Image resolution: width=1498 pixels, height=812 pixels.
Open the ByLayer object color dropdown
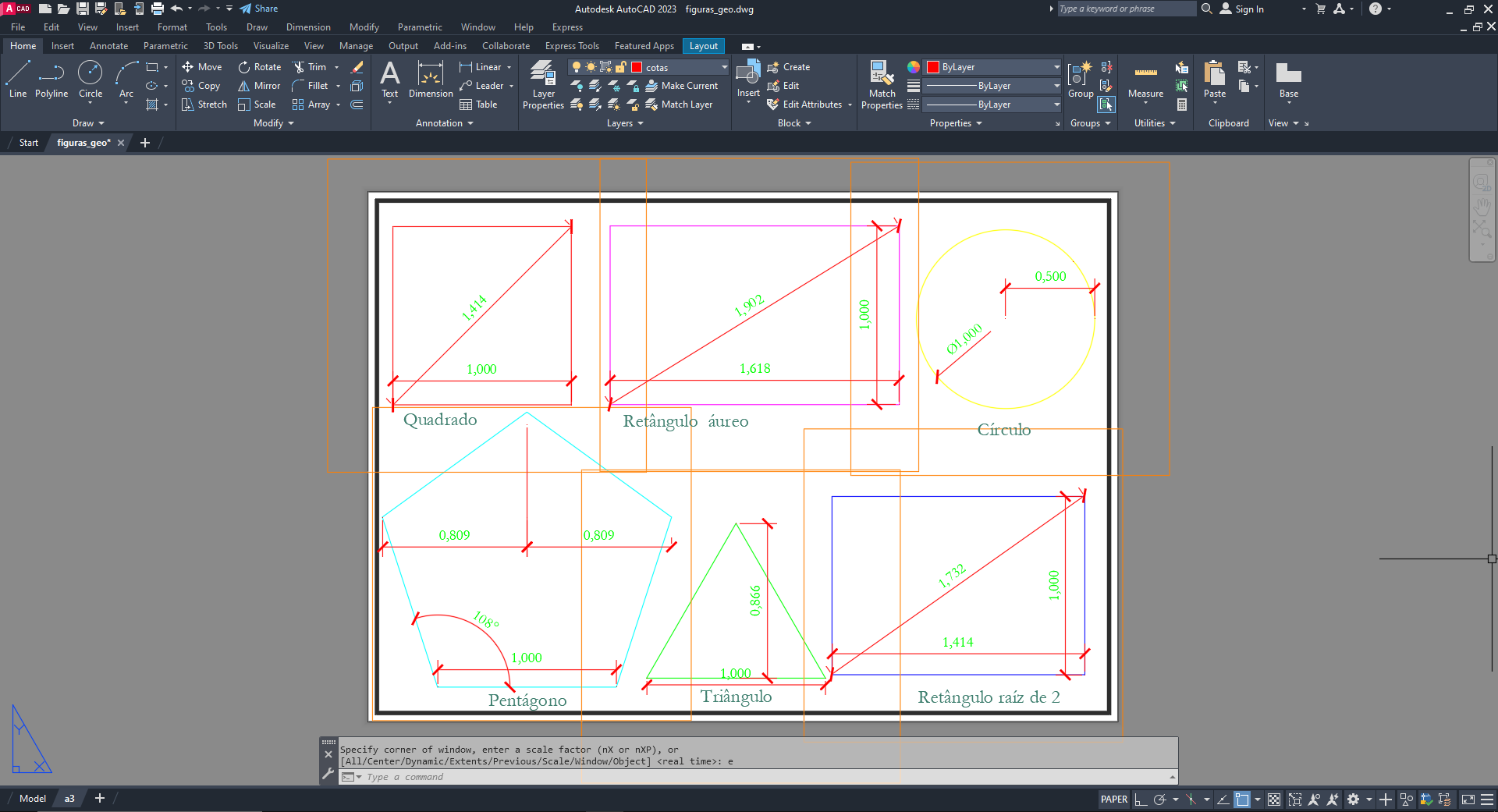pyautogui.click(x=1056, y=67)
